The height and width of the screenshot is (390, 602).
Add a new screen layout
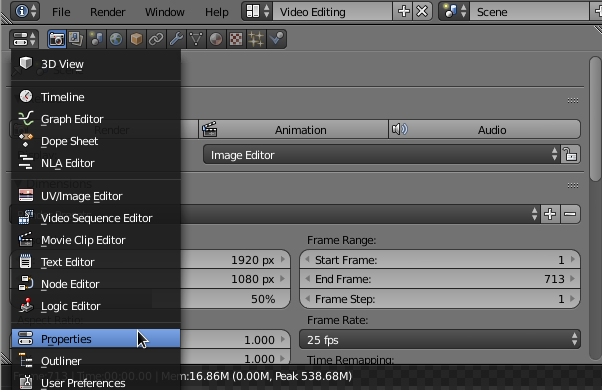point(403,12)
